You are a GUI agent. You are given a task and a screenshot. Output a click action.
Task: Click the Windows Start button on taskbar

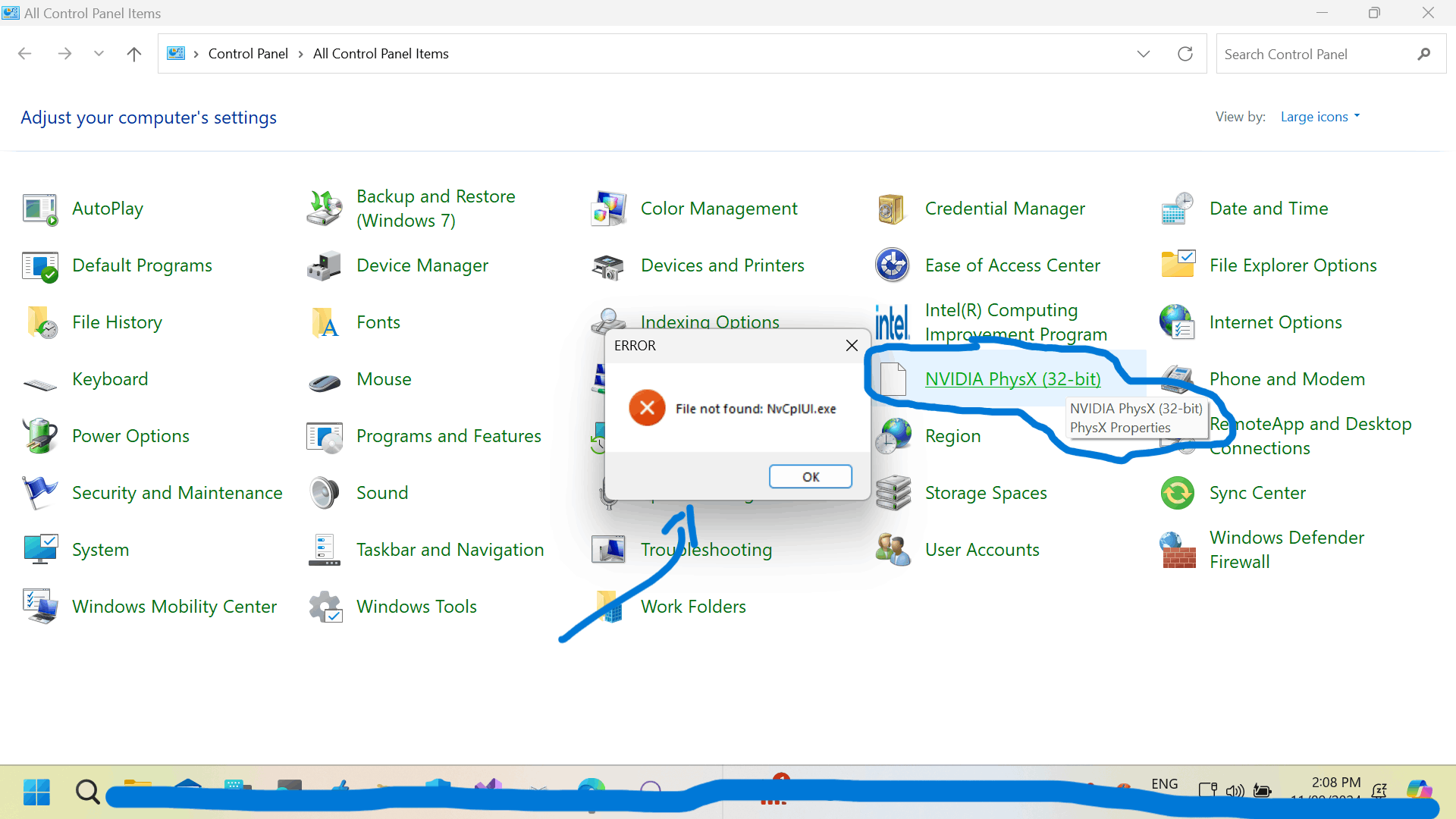[36, 792]
